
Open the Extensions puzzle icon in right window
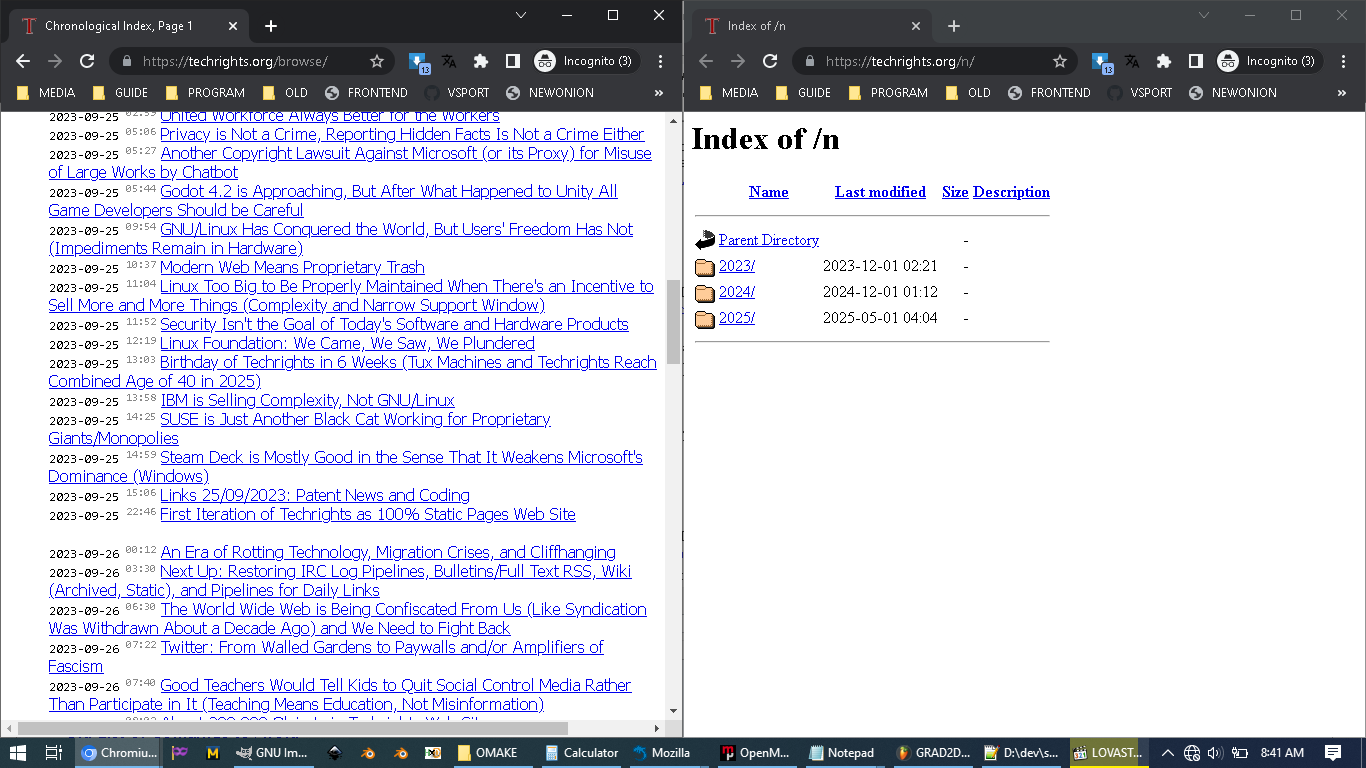1164,61
